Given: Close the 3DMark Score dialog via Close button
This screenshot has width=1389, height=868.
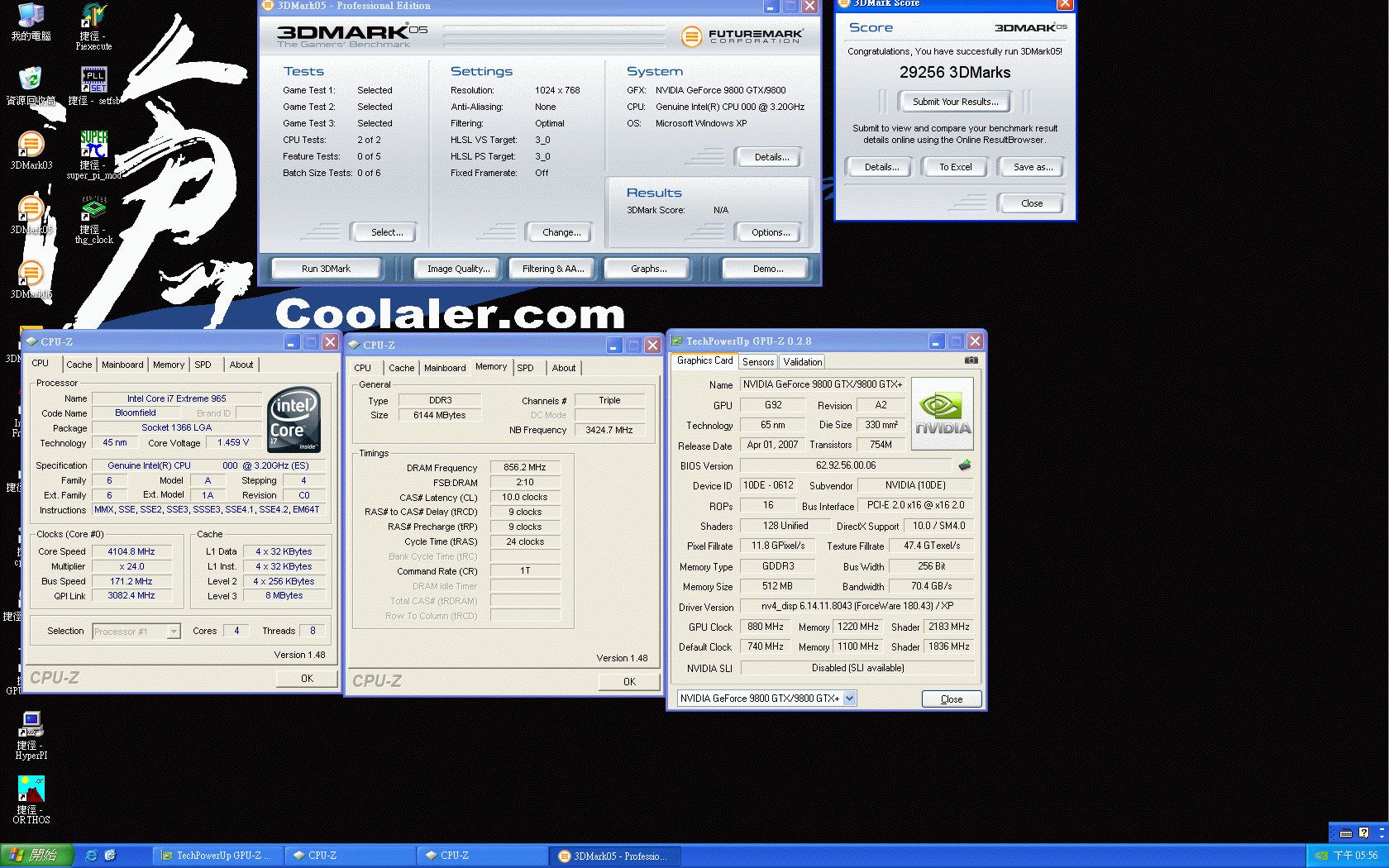Looking at the screenshot, I should click(x=1030, y=203).
